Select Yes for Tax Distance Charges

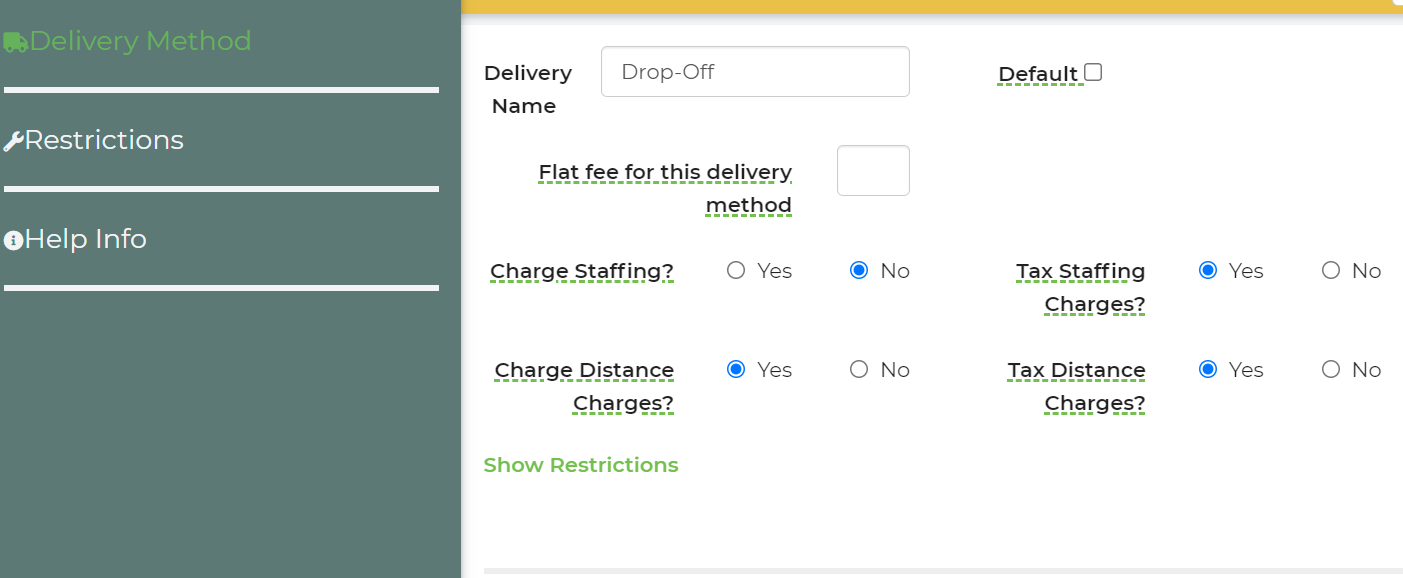[1208, 369]
